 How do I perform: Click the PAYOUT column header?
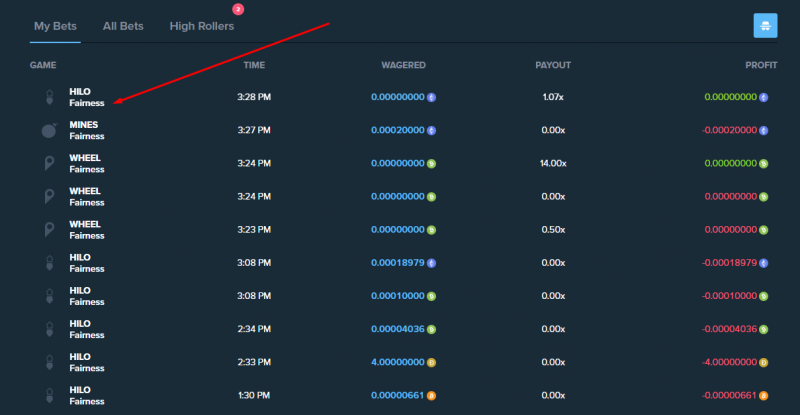pos(553,65)
